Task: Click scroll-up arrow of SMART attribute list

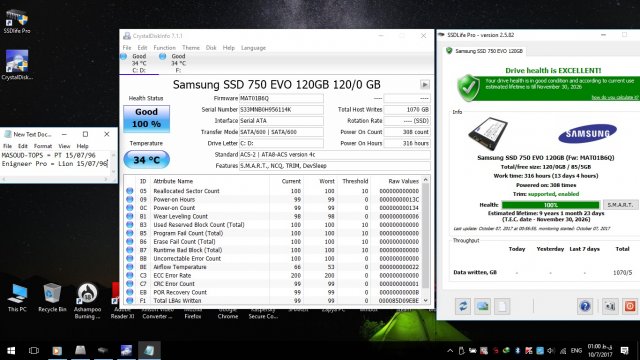Action: (x=426, y=180)
